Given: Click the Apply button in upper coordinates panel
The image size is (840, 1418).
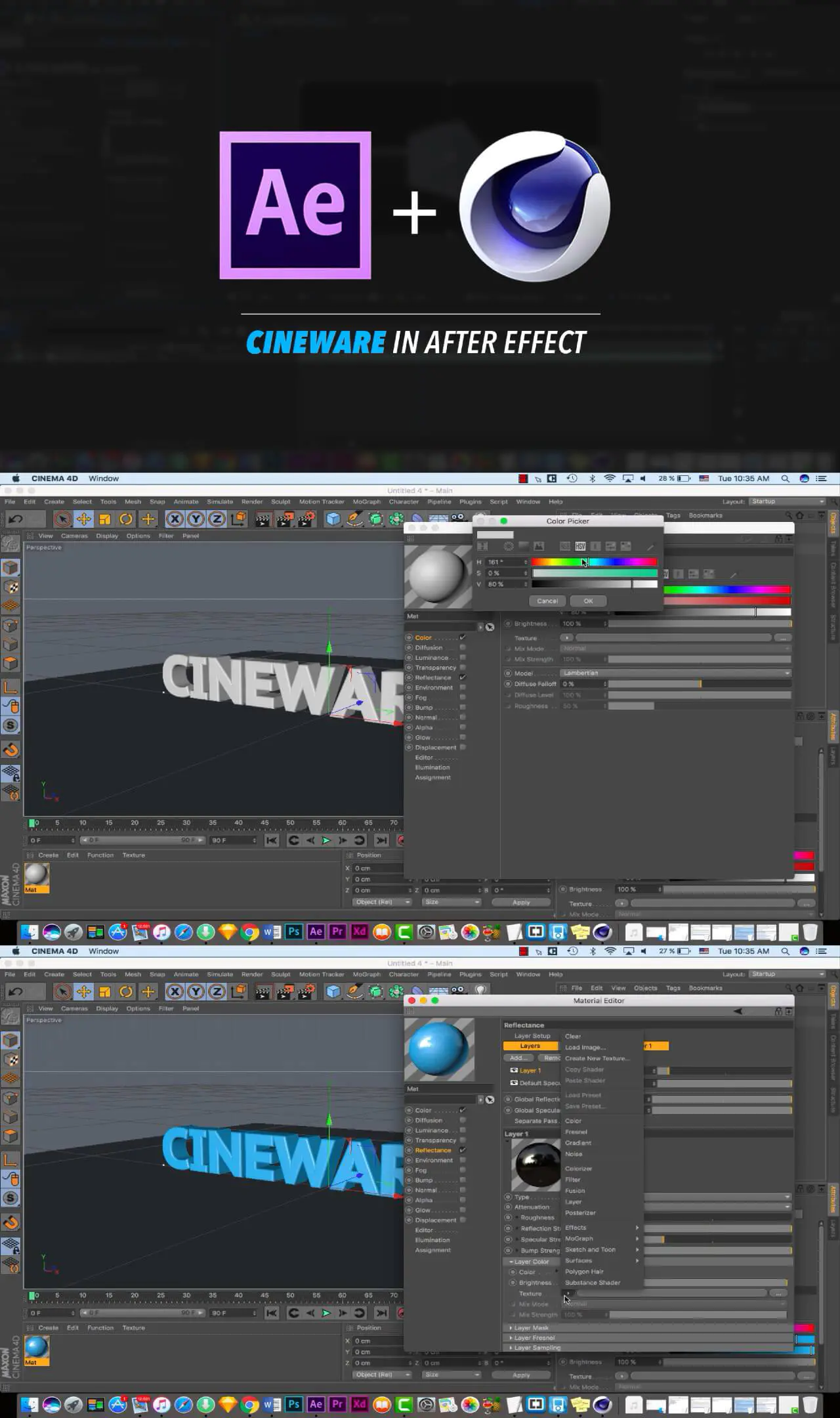Looking at the screenshot, I should 521,902.
